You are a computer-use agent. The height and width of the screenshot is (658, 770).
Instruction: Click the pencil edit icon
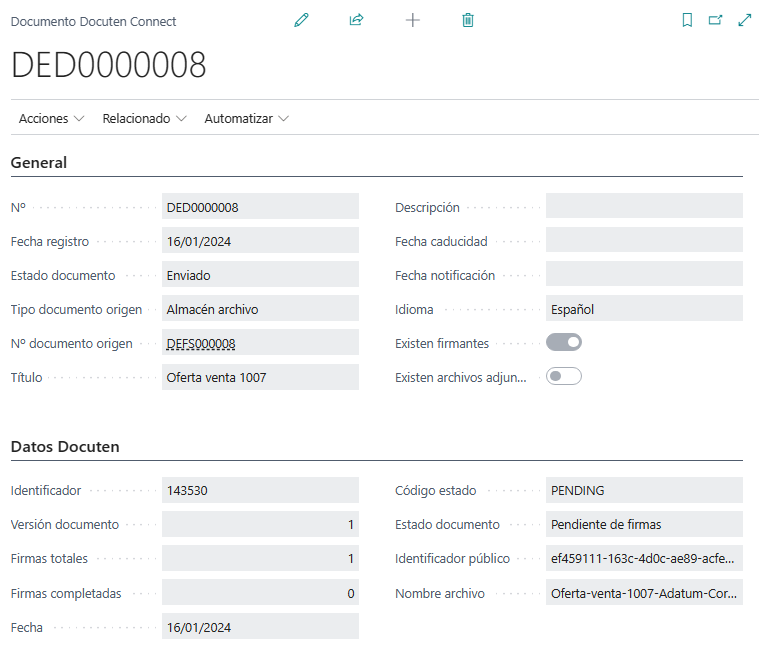[x=302, y=20]
